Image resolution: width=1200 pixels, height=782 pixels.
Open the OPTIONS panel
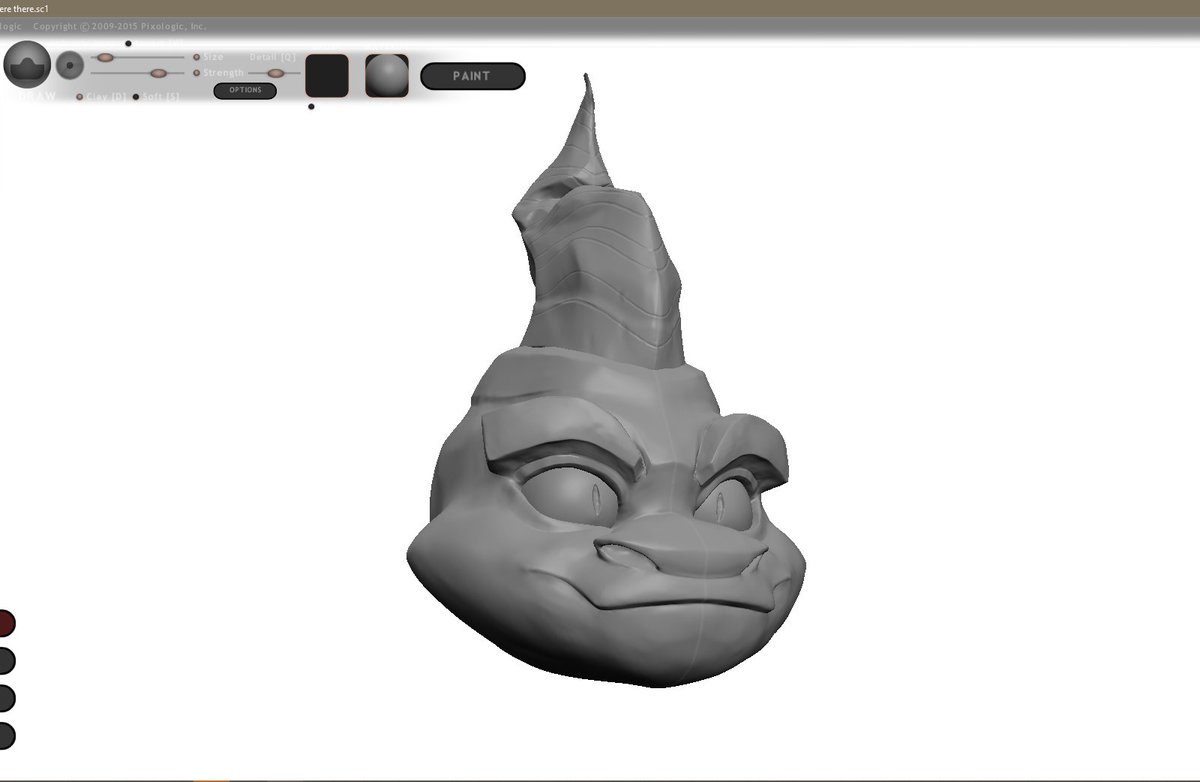tap(244, 90)
